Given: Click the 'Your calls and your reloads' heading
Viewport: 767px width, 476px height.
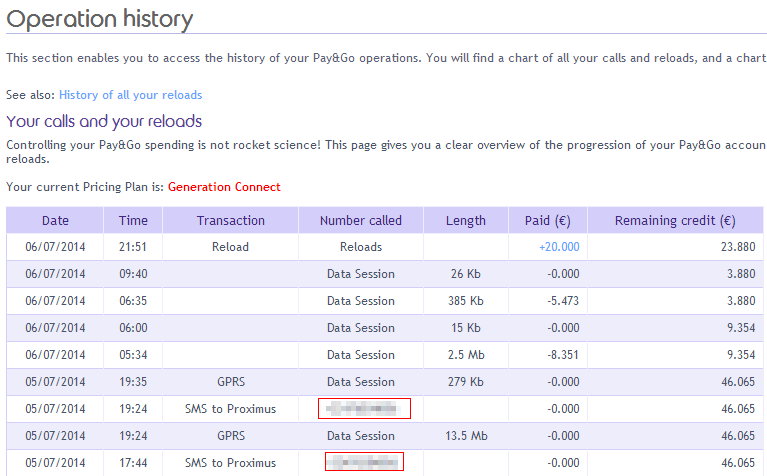Looking at the screenshot, I should click(104, 122).
